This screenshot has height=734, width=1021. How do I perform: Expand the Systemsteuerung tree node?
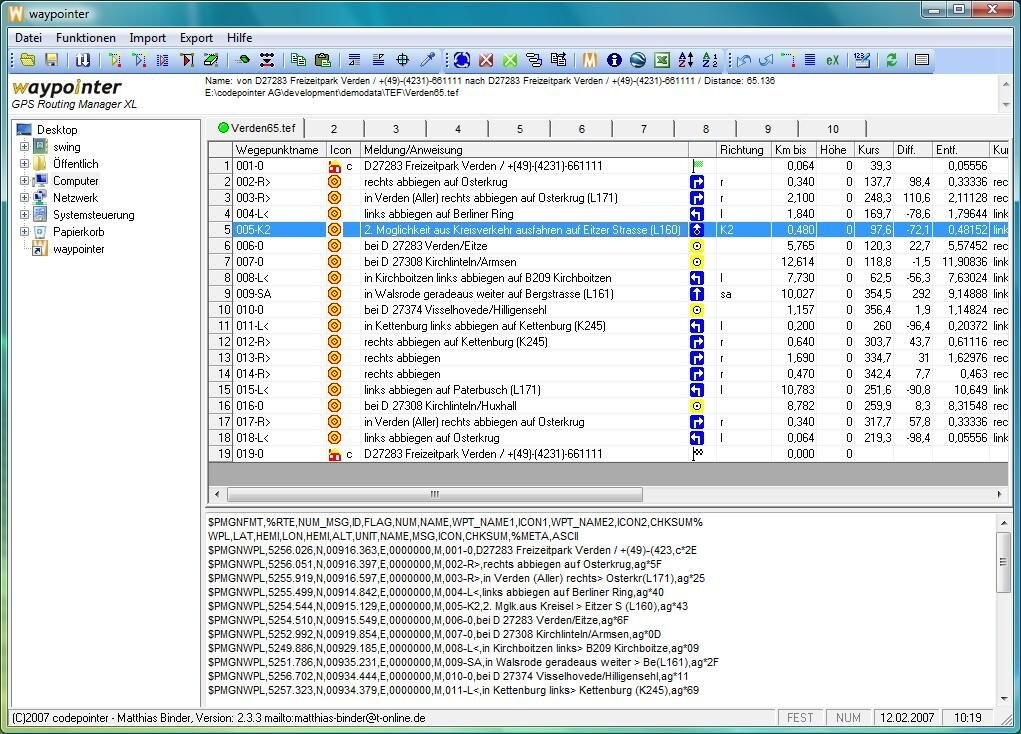tap(24, 215)
